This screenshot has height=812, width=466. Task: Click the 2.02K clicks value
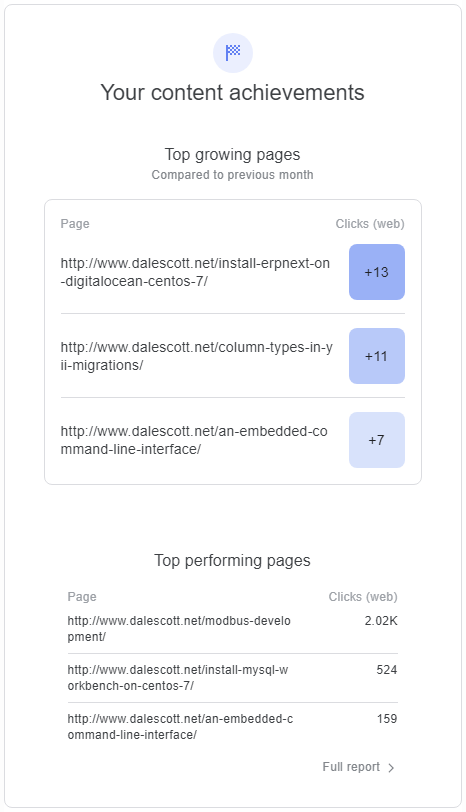[381, 620]
